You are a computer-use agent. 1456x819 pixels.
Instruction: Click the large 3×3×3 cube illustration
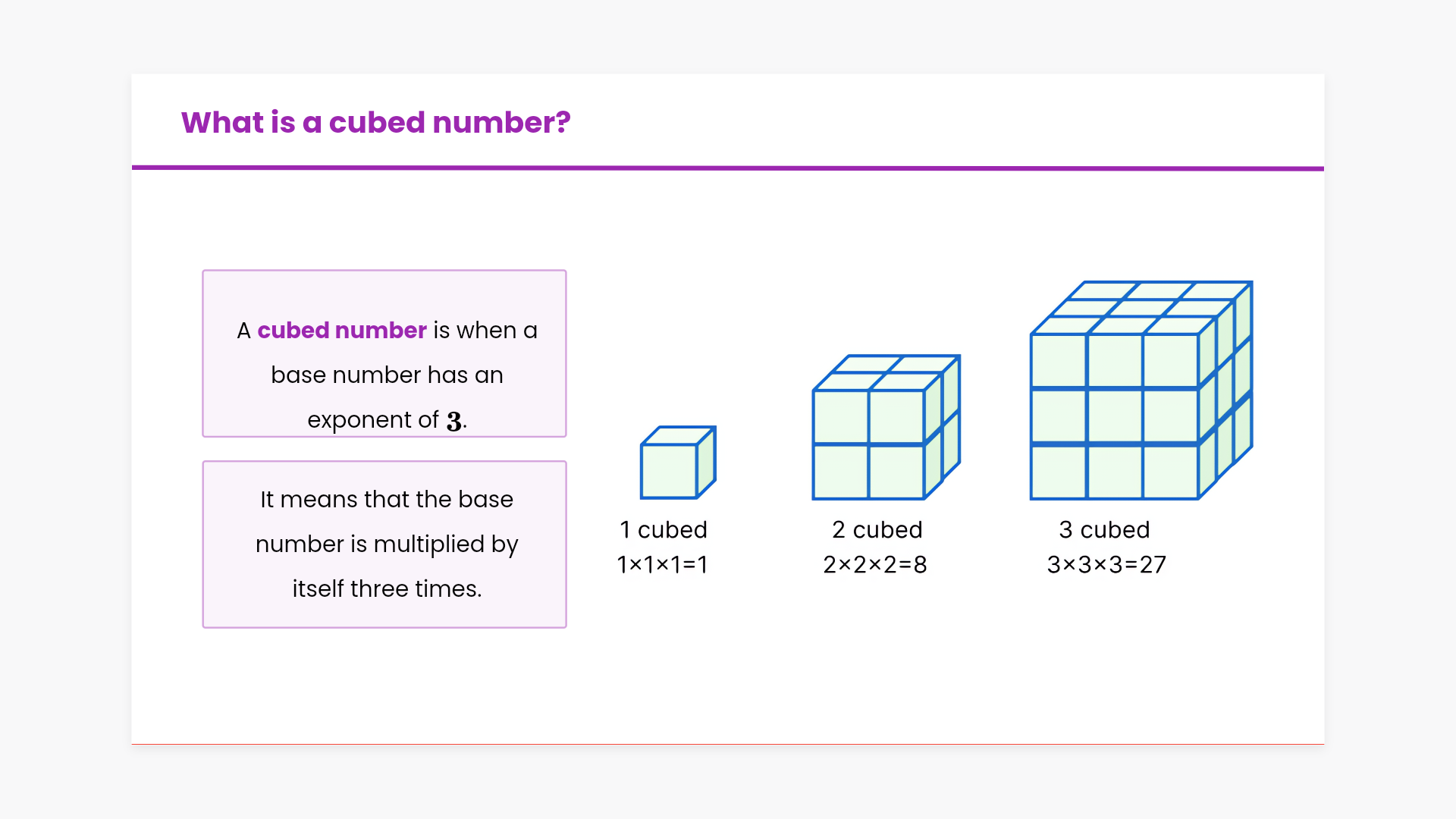1140,391
